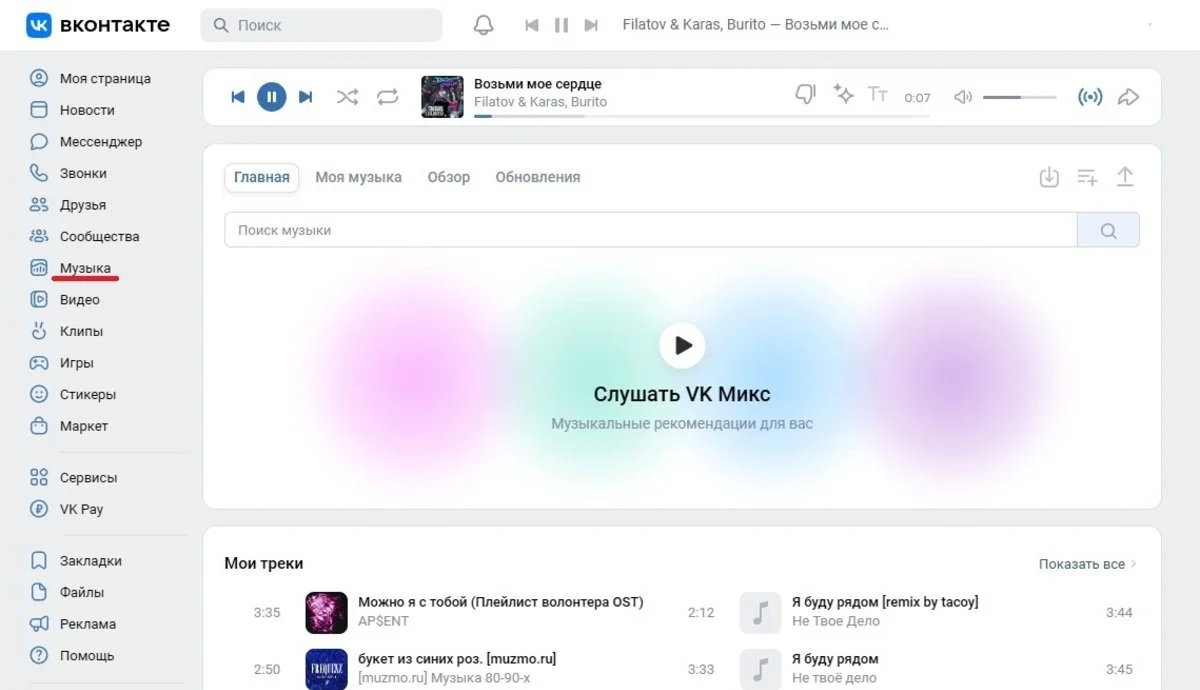Adjust the volume slider
The image size is (1200, 690).
coord(1019,97)
